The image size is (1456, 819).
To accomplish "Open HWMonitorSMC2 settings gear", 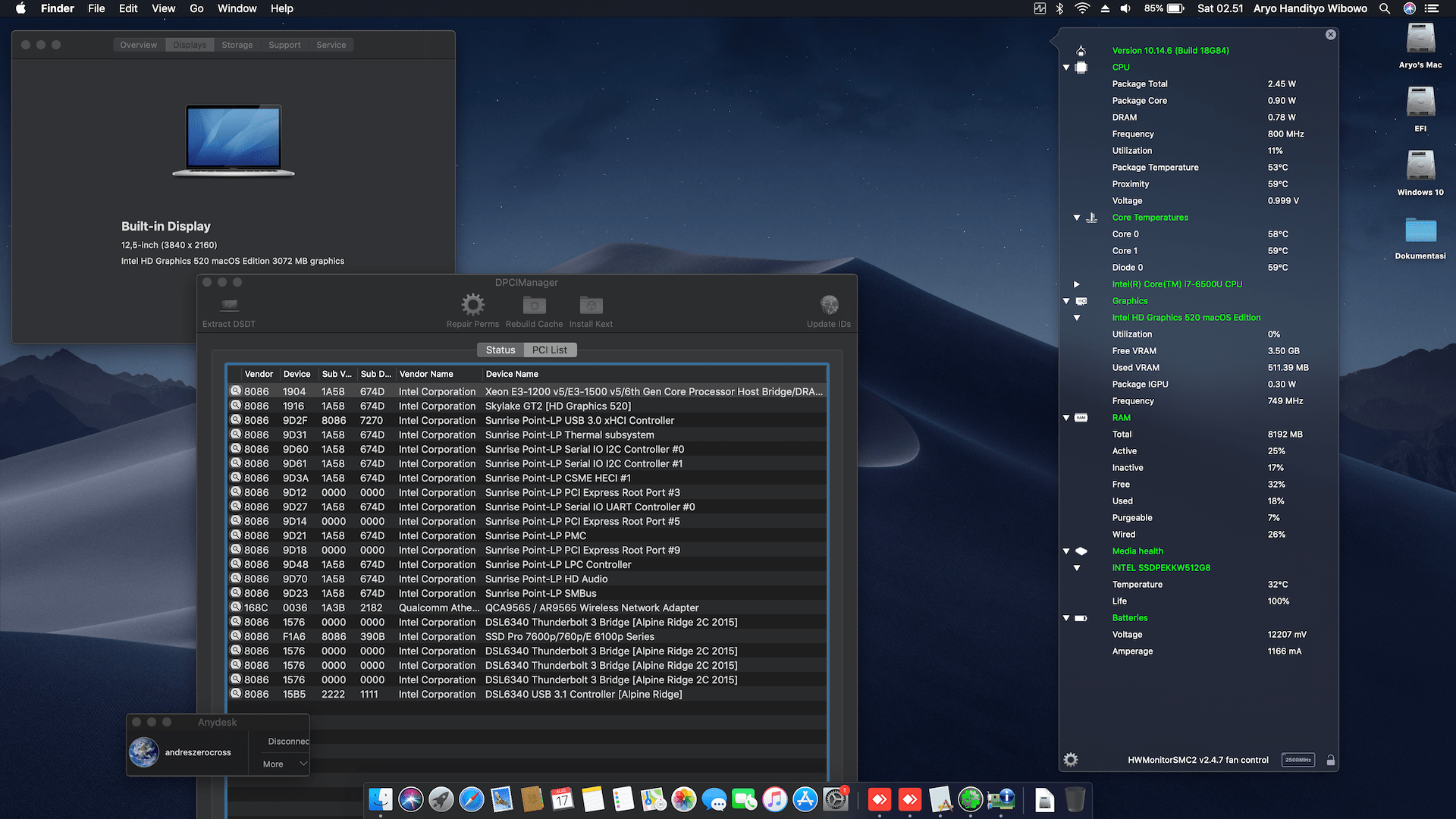I will tap(1071, 760).
